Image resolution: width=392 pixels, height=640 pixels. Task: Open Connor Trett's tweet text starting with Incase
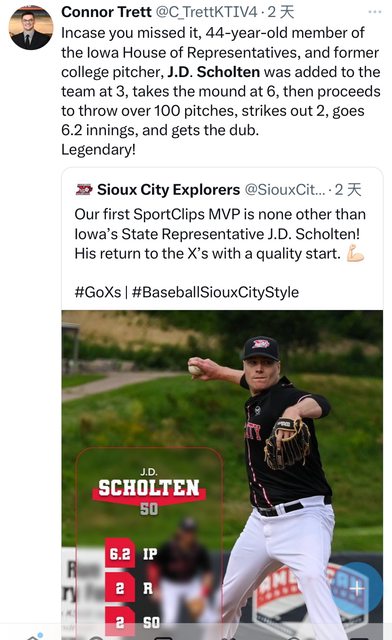pyautogui.click(x=220, y=91)
